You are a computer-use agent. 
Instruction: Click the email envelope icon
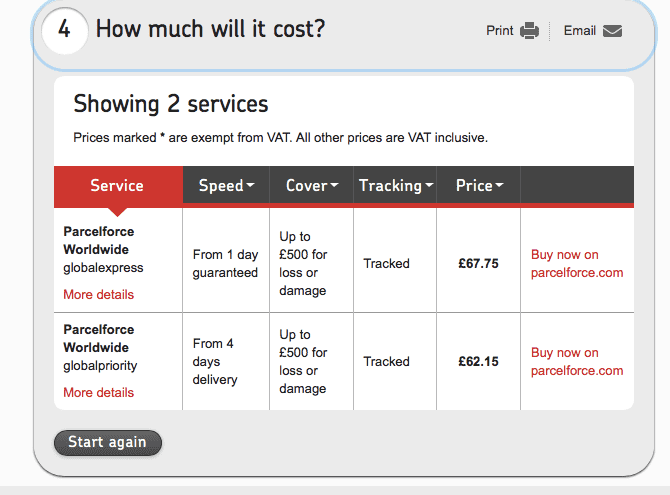pos(612,30)
